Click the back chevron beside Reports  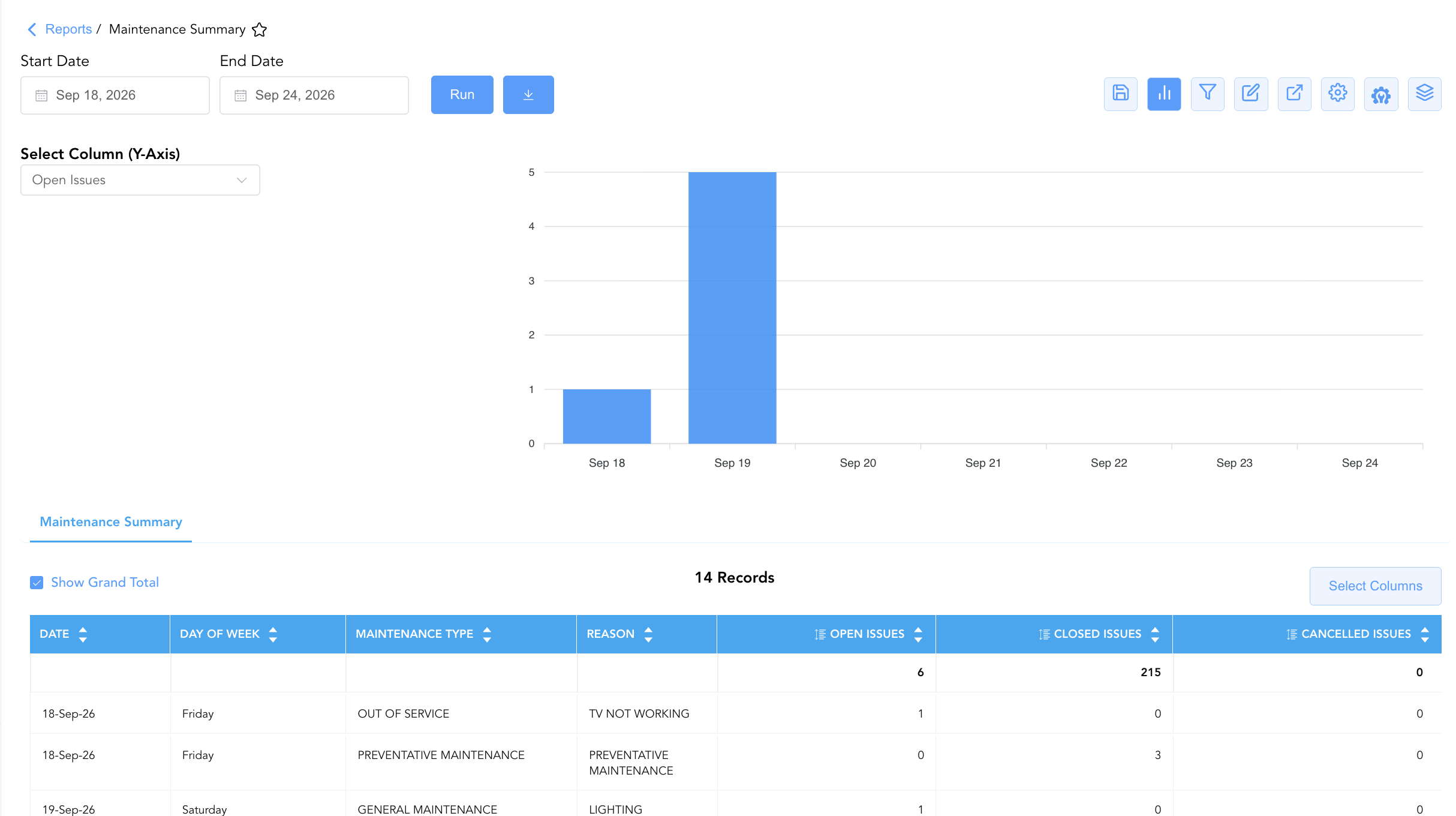click(x=32, y=29)
